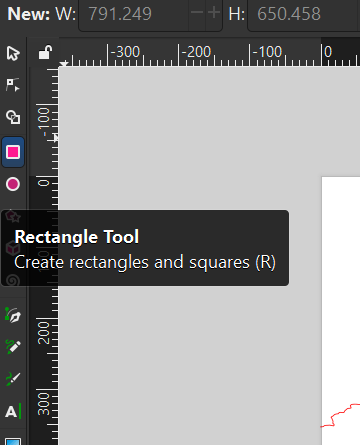360x445 pixels.
Task: Select the Gradient tool at toolbar bottom
Action: [13, 441]
